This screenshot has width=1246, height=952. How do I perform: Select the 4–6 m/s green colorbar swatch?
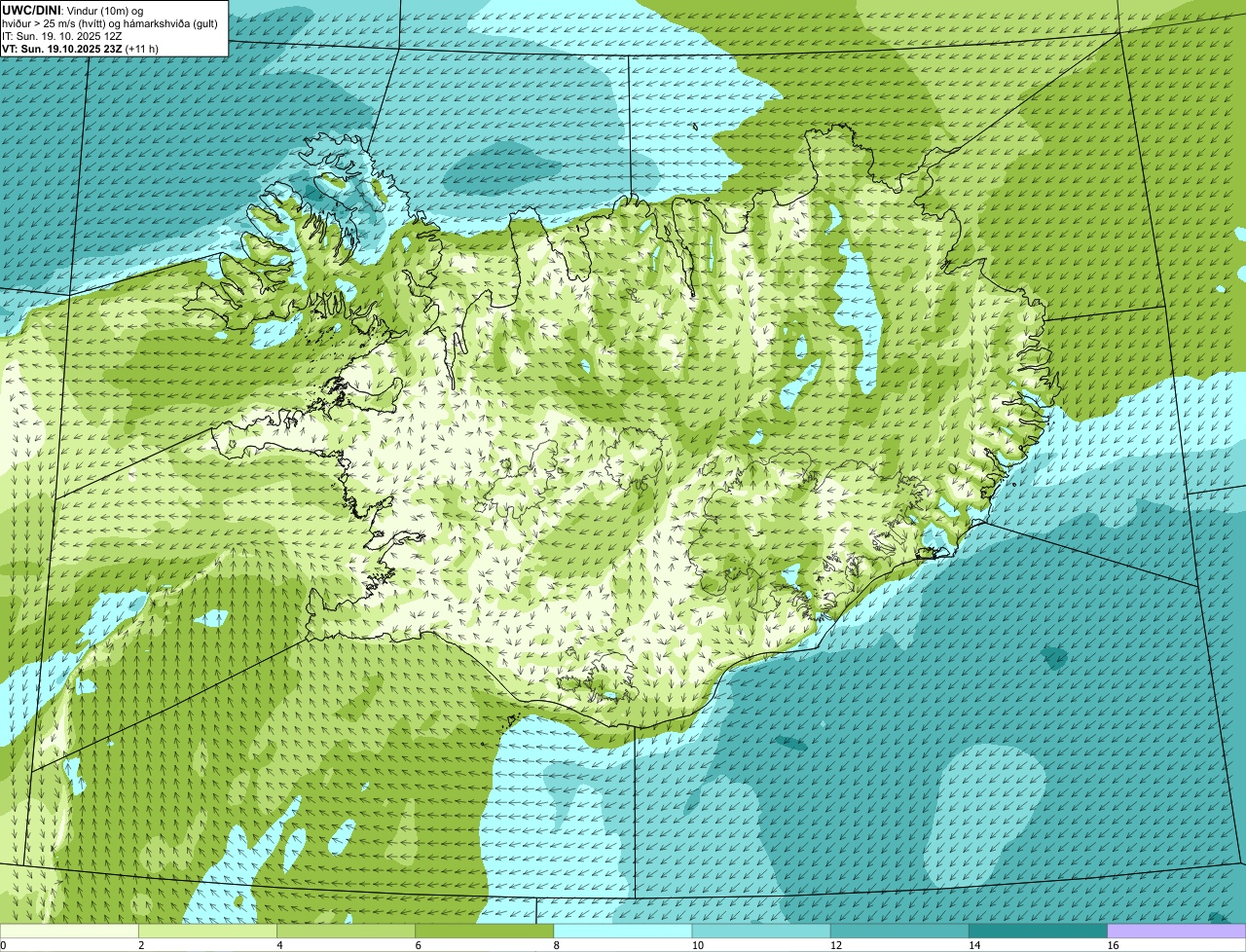347,931
